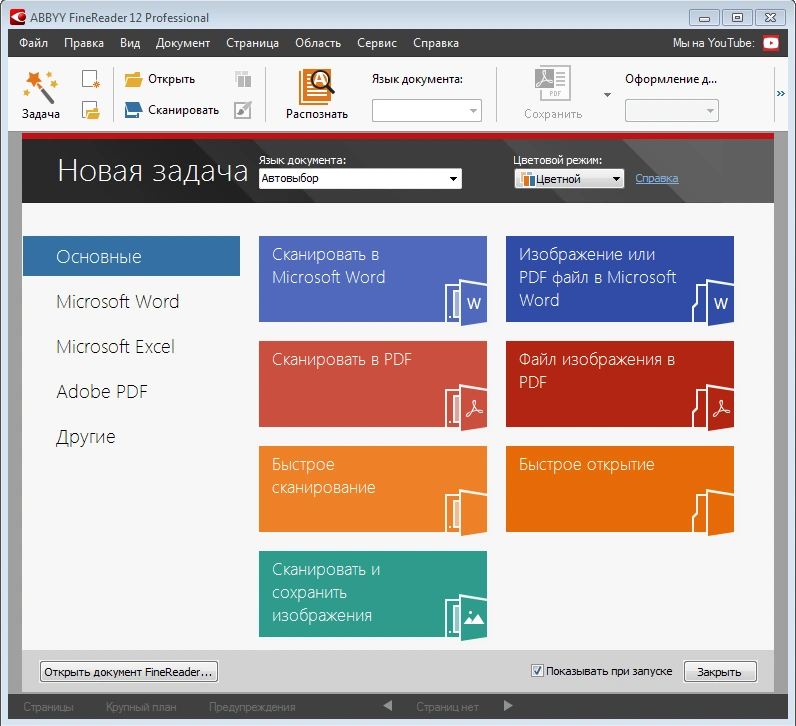The width and height of the screenshot is (796, 726).
Task: Select the Основные task category
Action: pos(131,256)
